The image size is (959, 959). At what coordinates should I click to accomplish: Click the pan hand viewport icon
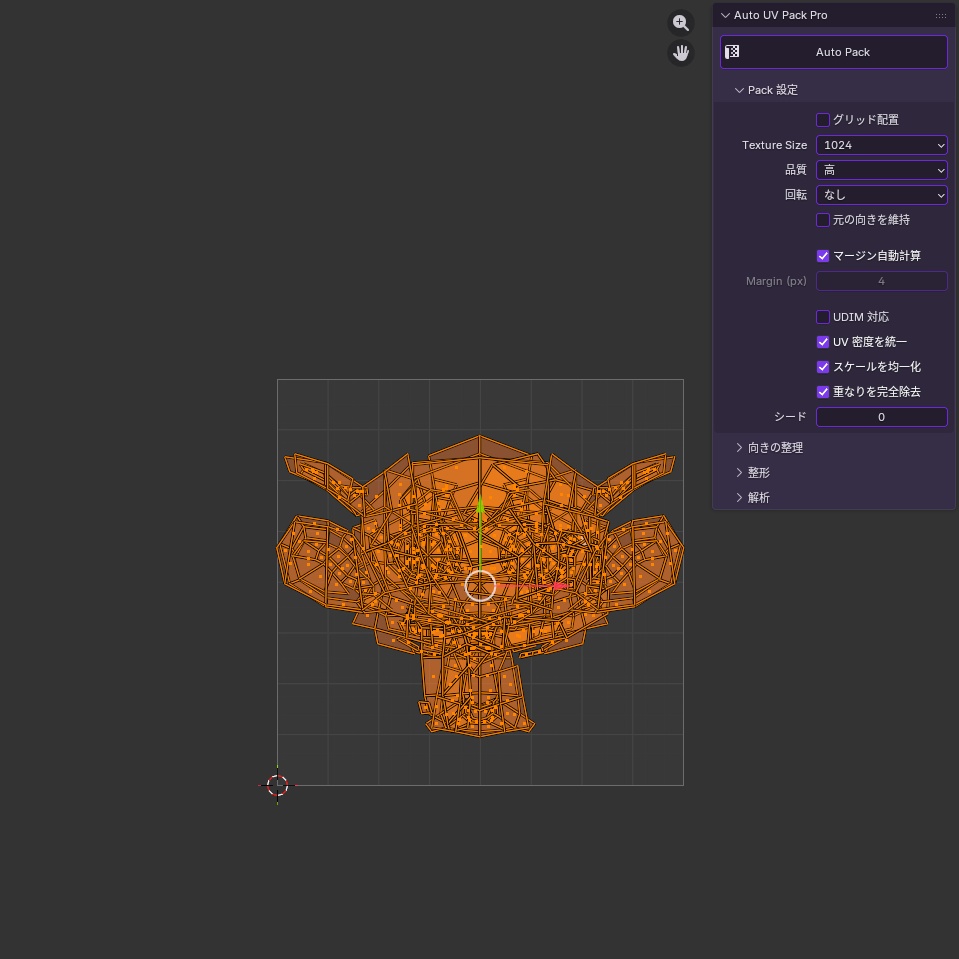(681, 53)
